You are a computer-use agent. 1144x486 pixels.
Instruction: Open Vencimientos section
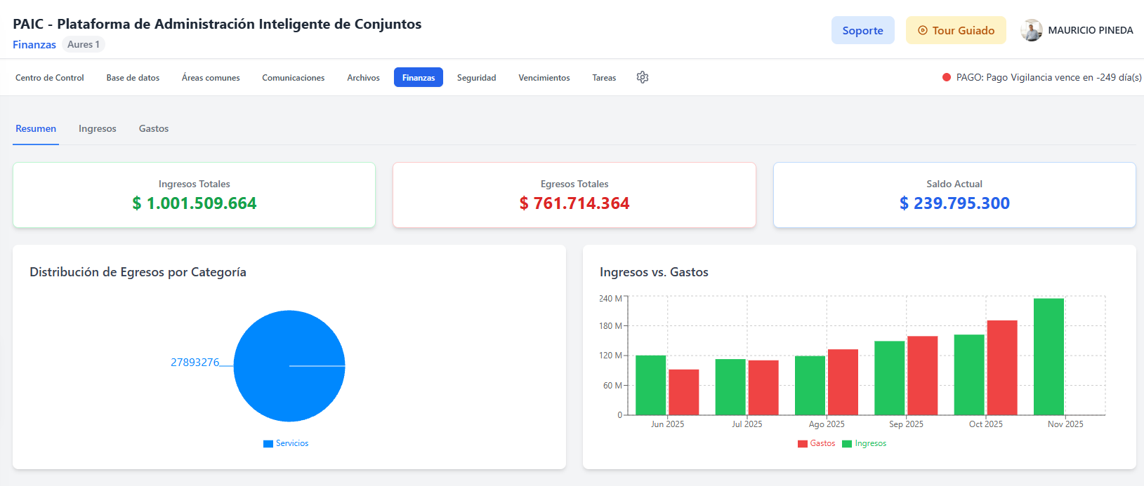coord(544,77)
